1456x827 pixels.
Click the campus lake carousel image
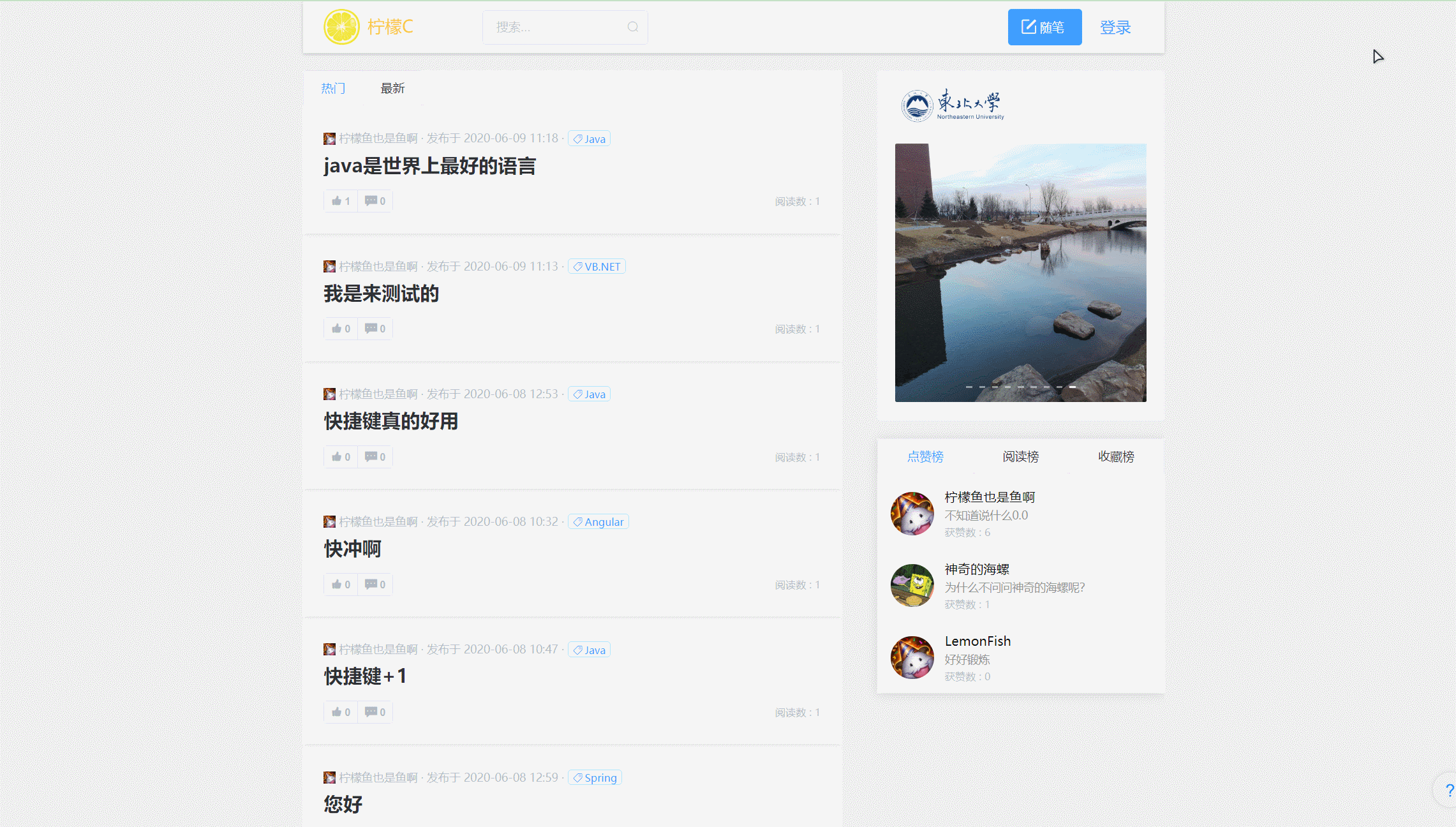click(1020, 272)
